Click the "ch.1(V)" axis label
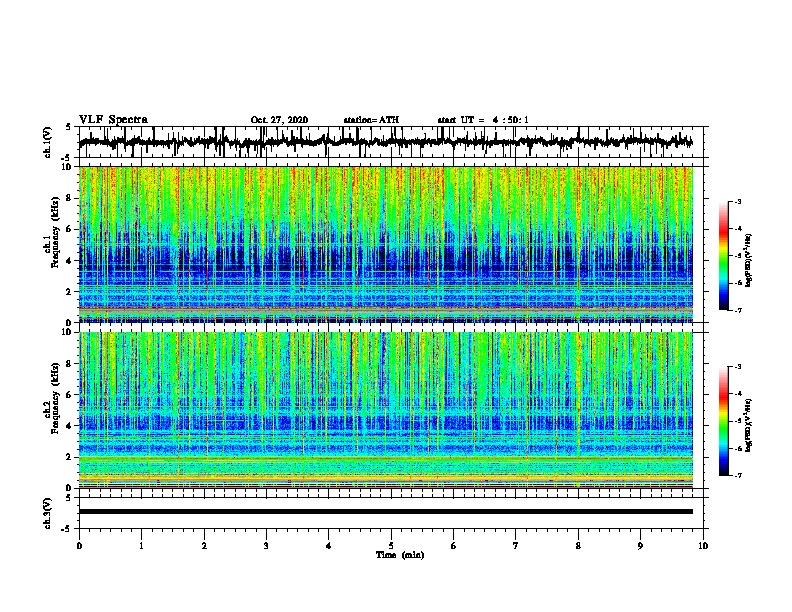Viewport: 792px width, 612px height. pos(47,142)
